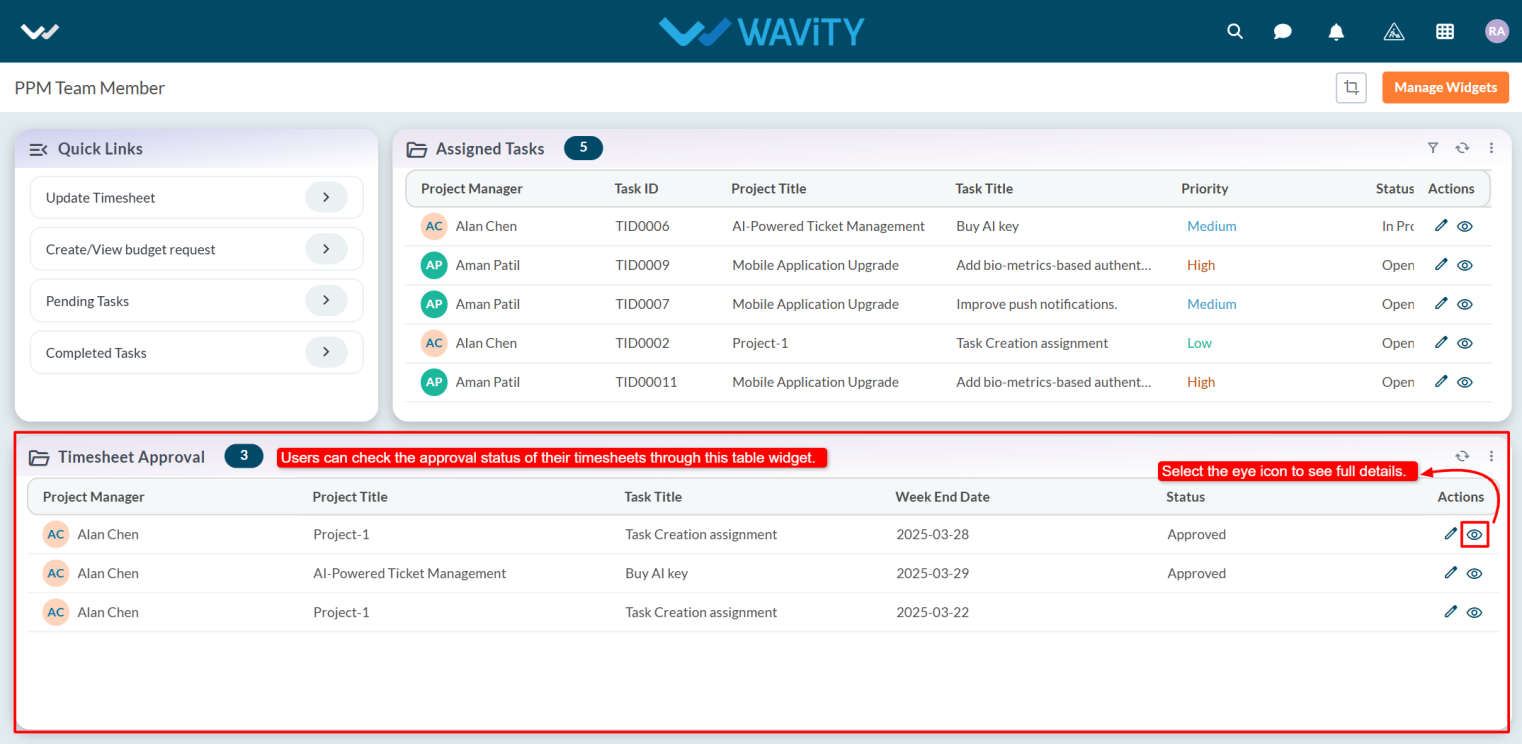Open Completed Tasks chevron
The height and width of the screenshot is (744, 1522).
326,353
